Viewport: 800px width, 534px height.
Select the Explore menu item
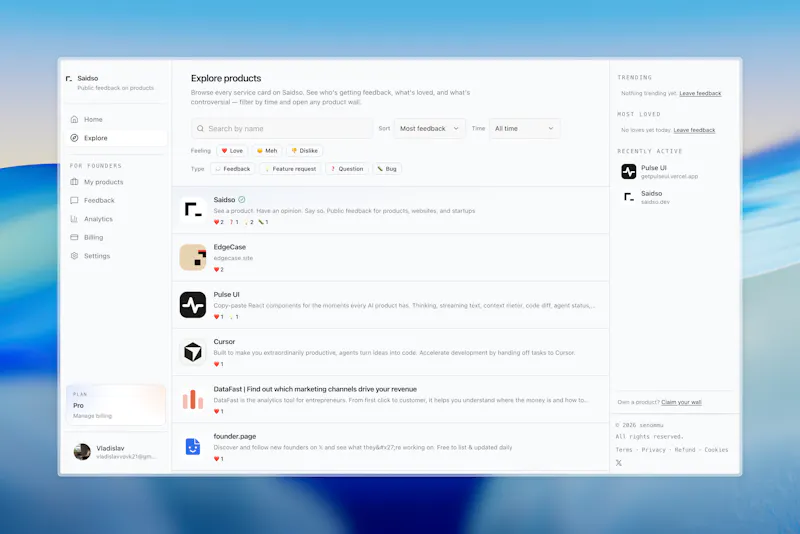click(x=116, y=138)
